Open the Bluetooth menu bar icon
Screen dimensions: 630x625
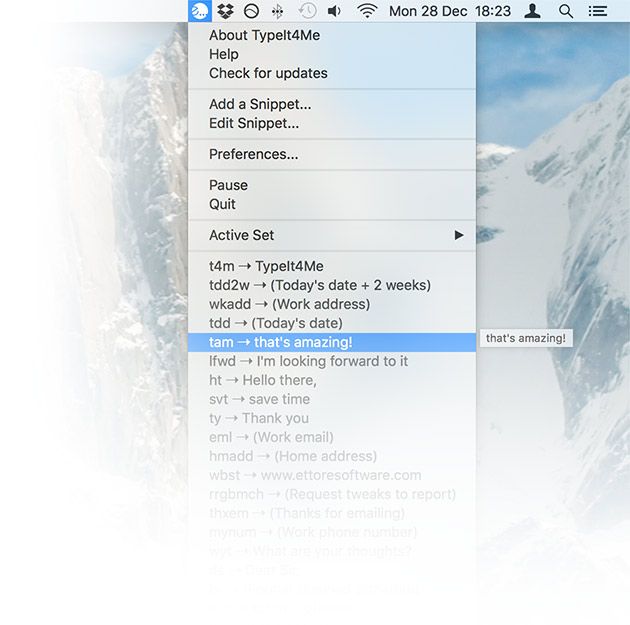(278, 11)
